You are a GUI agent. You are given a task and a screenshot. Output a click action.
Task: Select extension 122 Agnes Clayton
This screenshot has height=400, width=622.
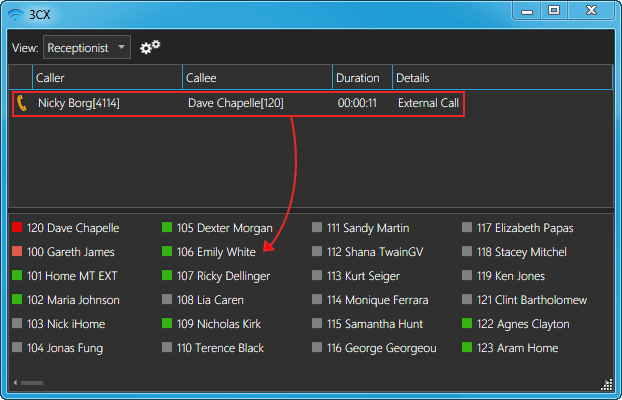(x=516, y=324)
